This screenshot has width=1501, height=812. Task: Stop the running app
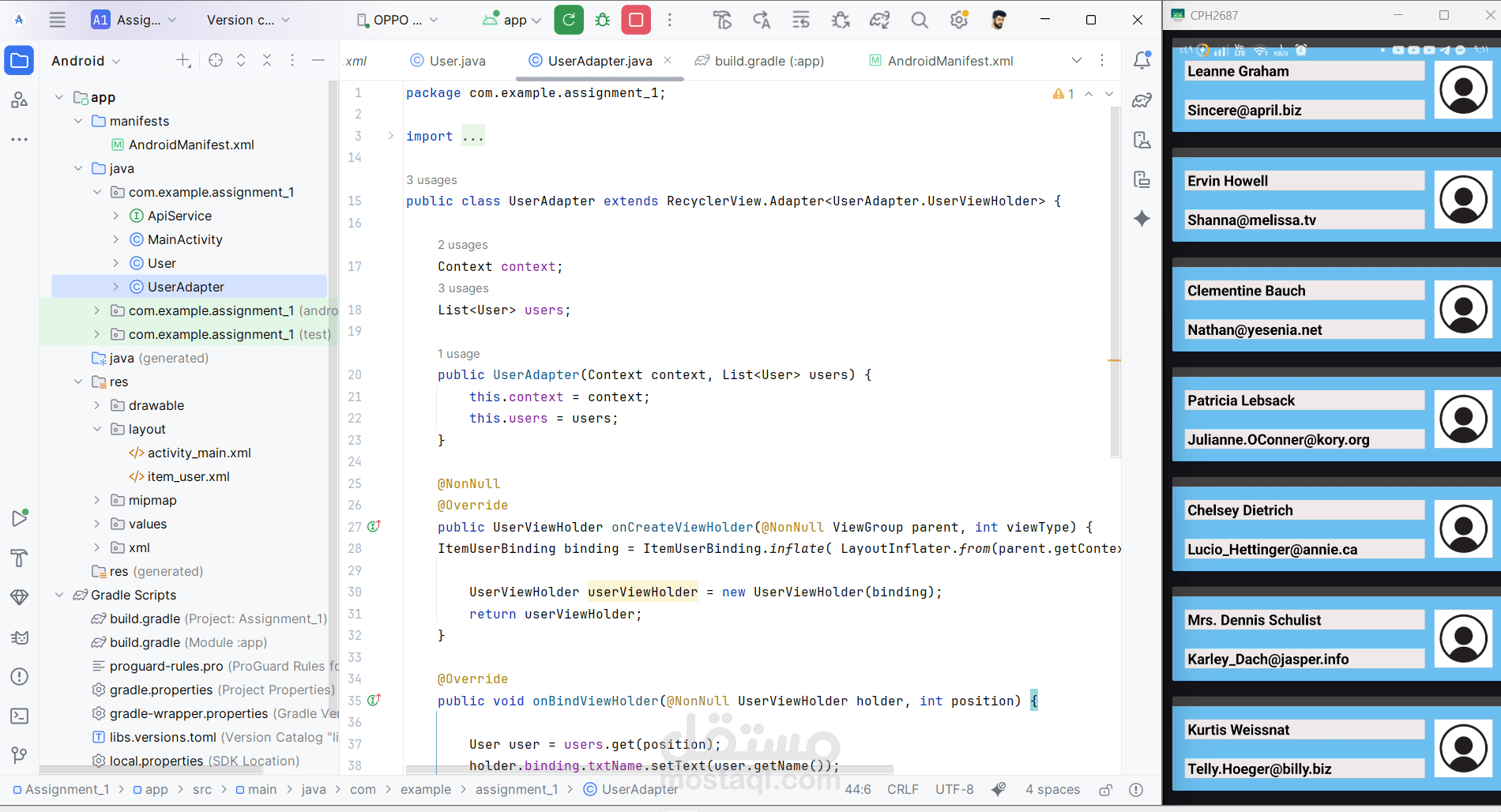coord(636,20)
